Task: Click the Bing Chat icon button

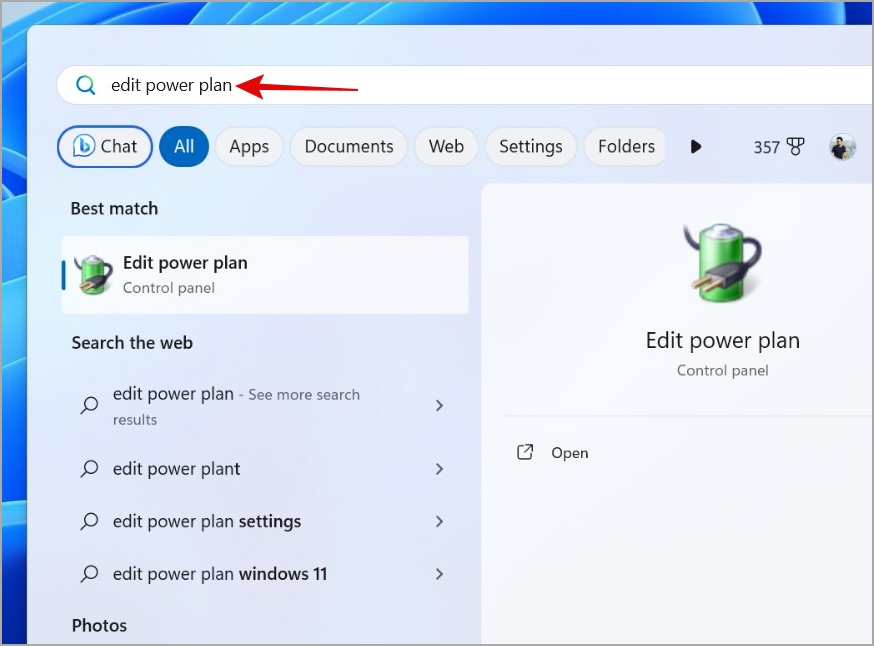Action: 105,147
